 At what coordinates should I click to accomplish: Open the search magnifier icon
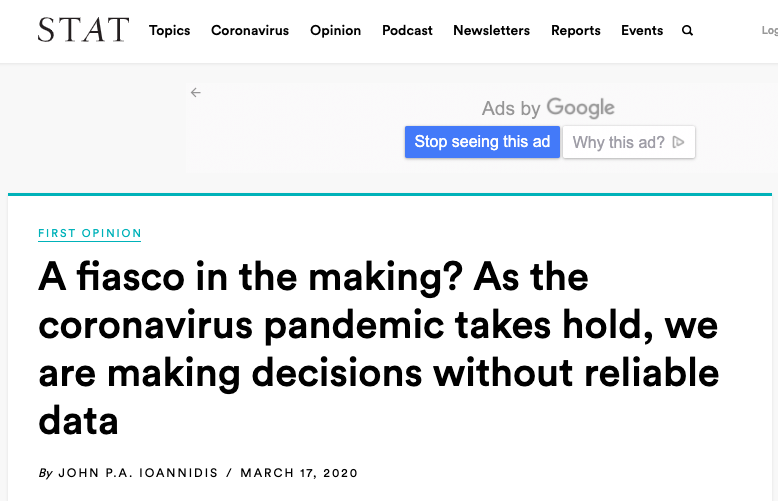[x=687, y=31]
